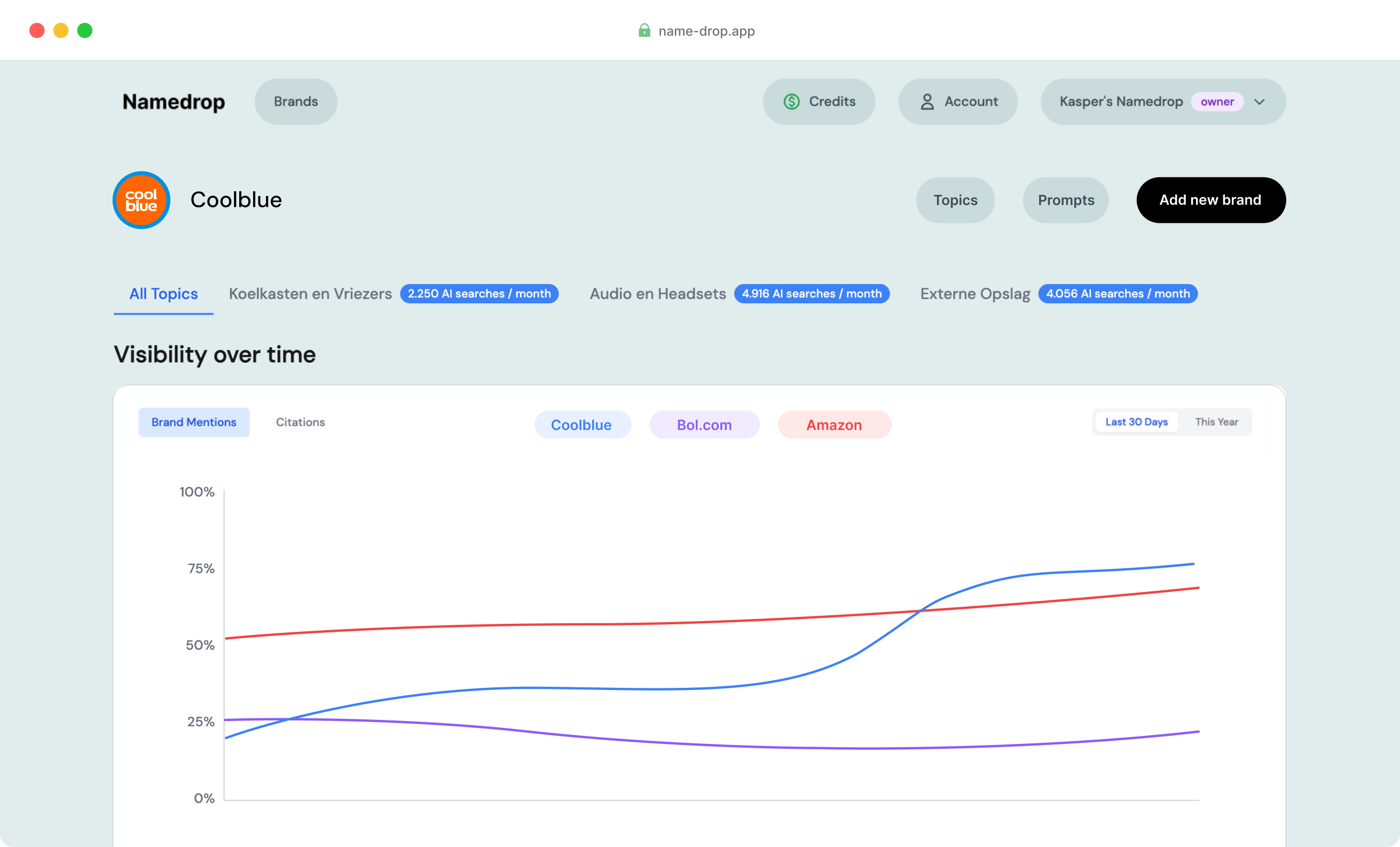Click the Coolblue brand logo
1400x847 pixels.
pyautogui.click(x=141, y=200)
